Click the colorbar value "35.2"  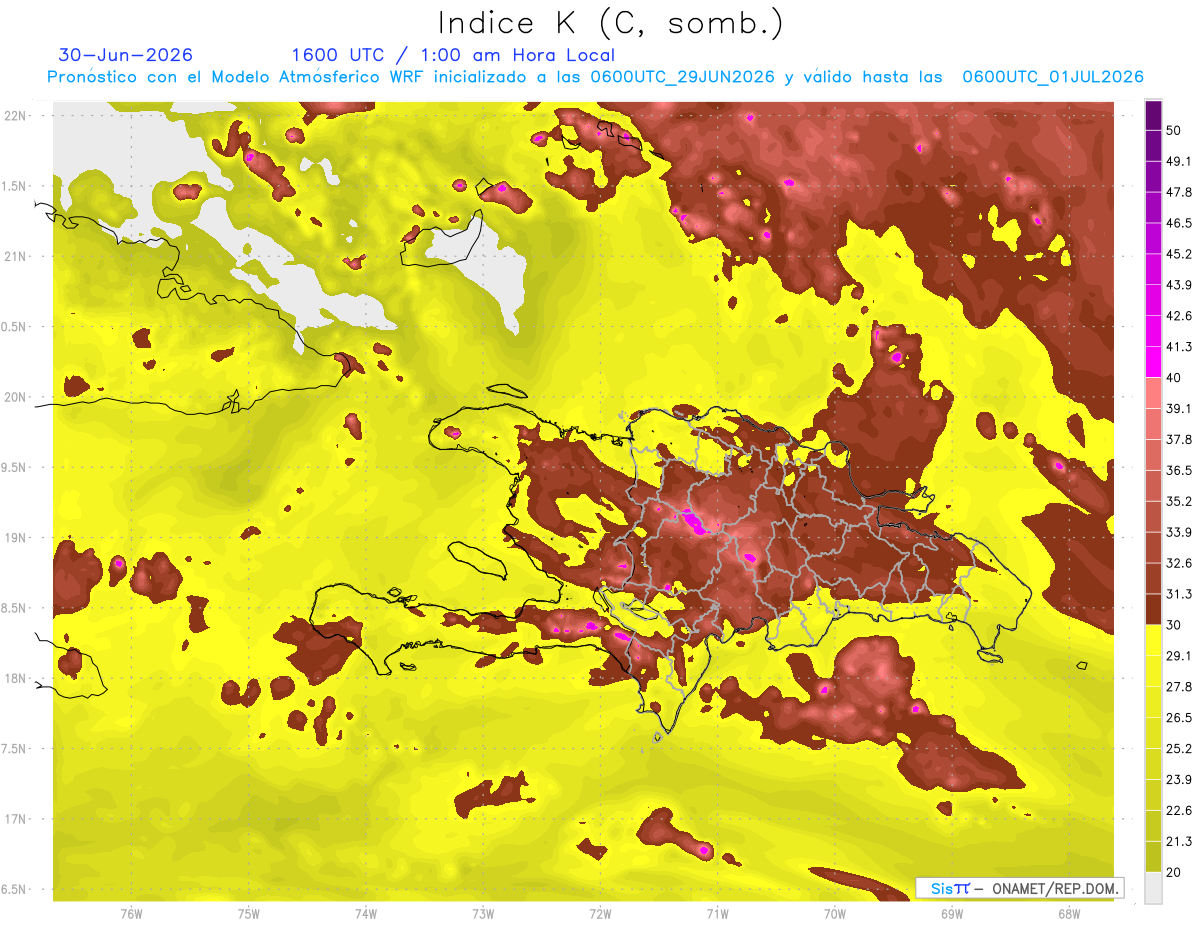pos(1179,501)
